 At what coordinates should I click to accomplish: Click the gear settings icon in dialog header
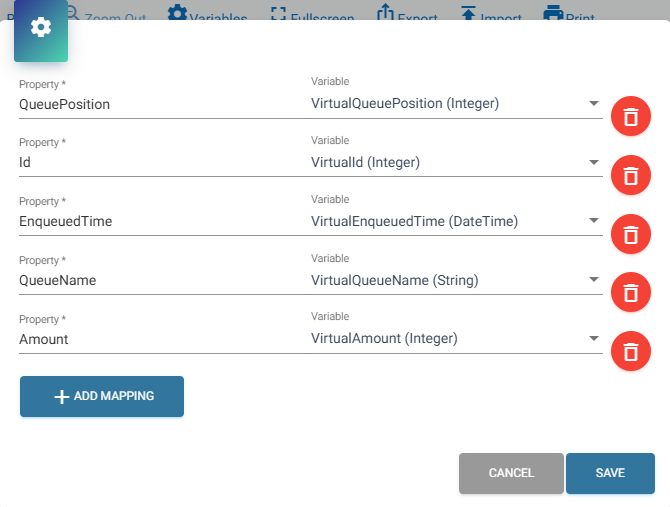pos(41,27)
